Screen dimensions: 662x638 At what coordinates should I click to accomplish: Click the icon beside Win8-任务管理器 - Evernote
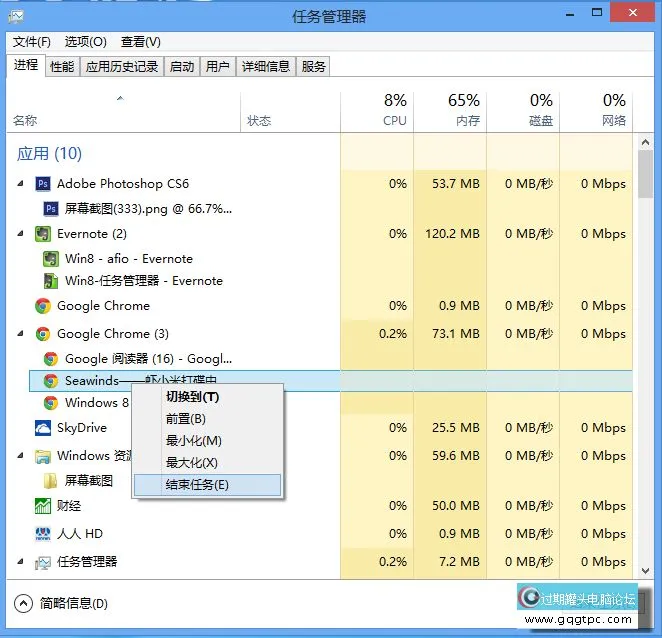(51, 281)
